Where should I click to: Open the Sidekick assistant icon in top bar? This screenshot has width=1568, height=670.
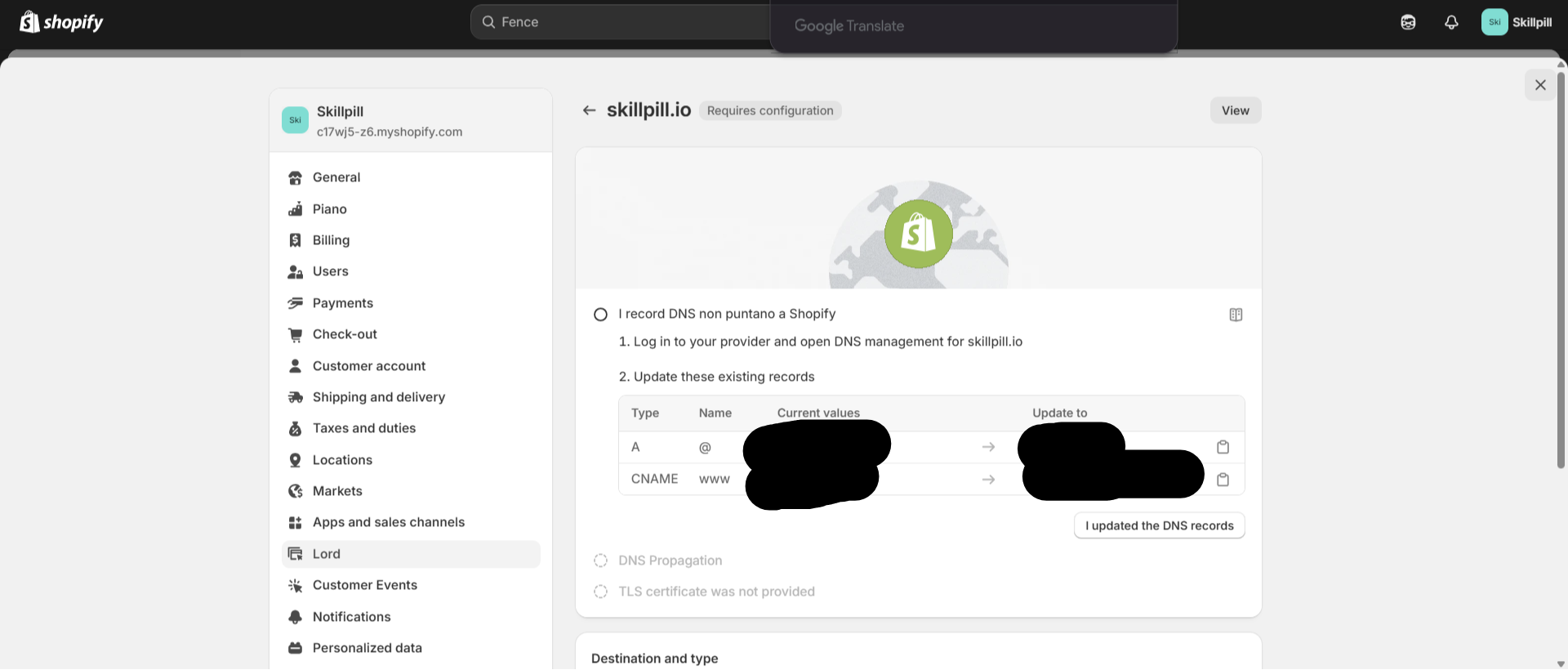pyautogui.click(x=1408, y=22)
